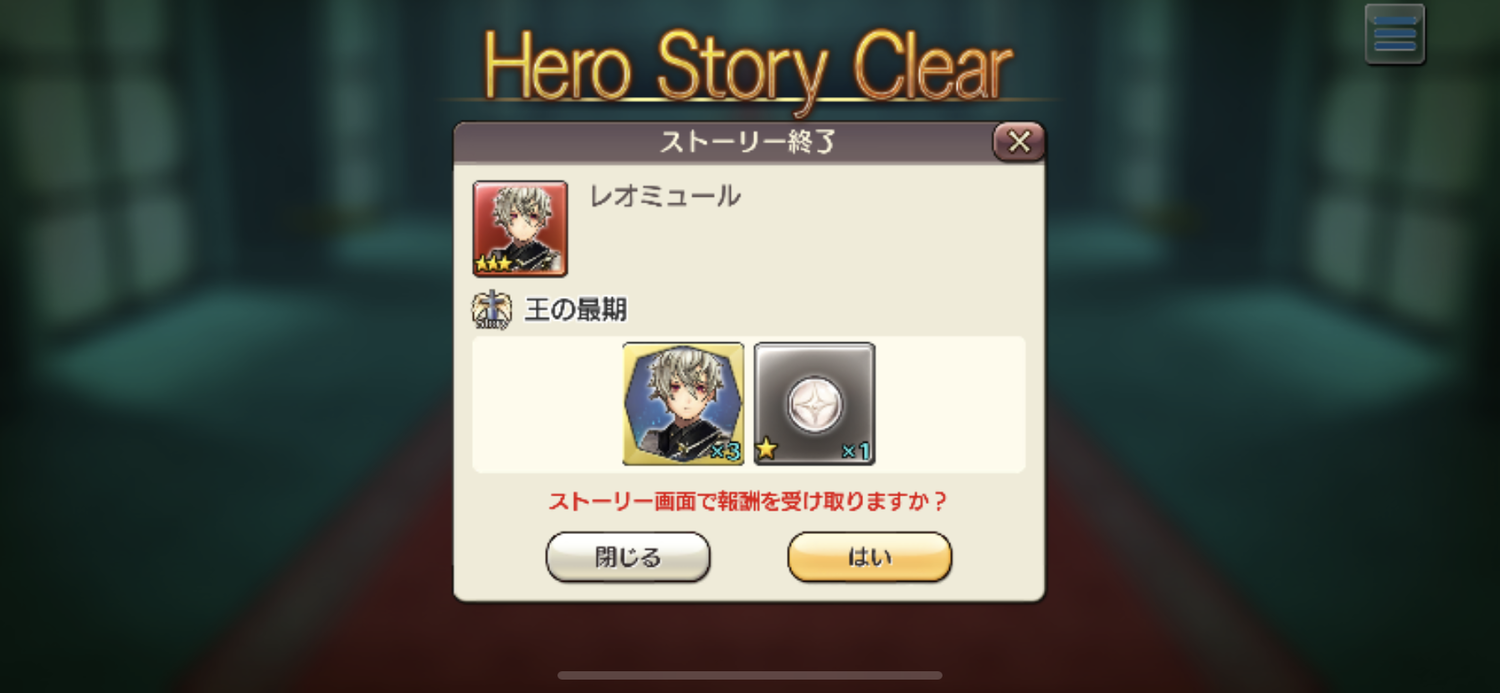Select the hero shard reward x3
Screen dimensions: 1500x693
pyautogui.click(x=684, y=404)
